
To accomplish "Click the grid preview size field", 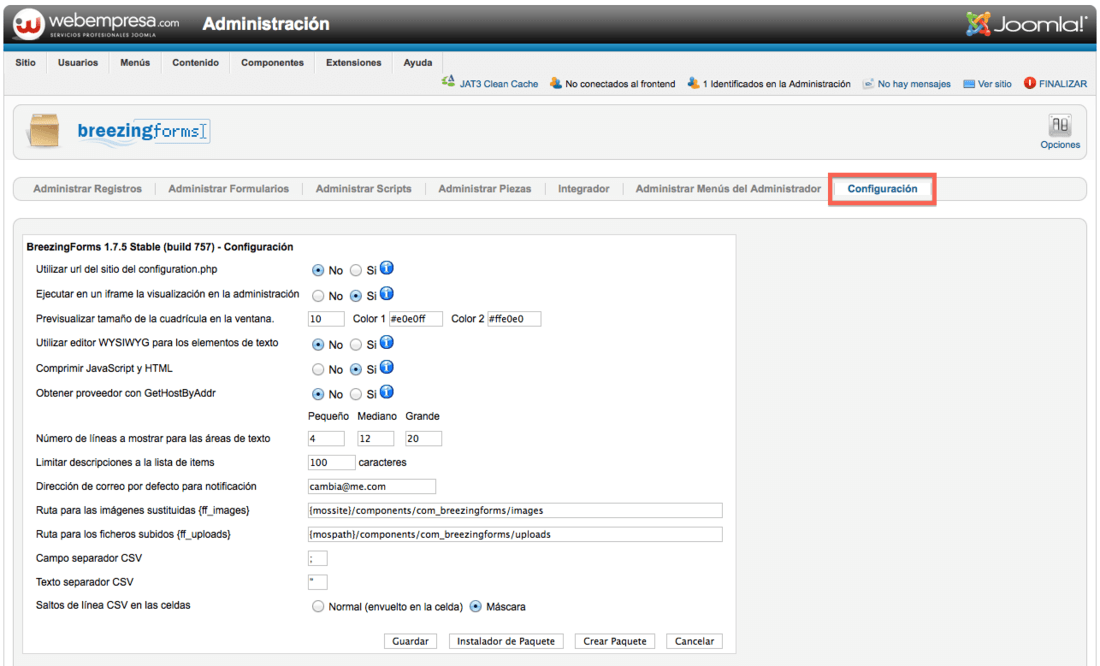I will pyautogui.click(x=326, y=319).
